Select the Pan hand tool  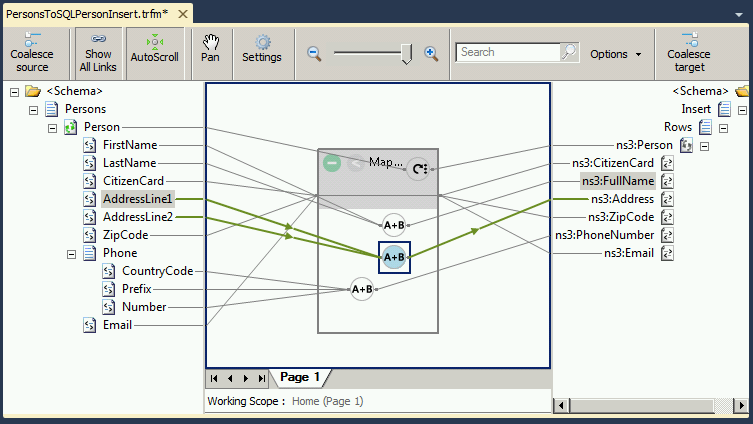[x=210, y=42]
